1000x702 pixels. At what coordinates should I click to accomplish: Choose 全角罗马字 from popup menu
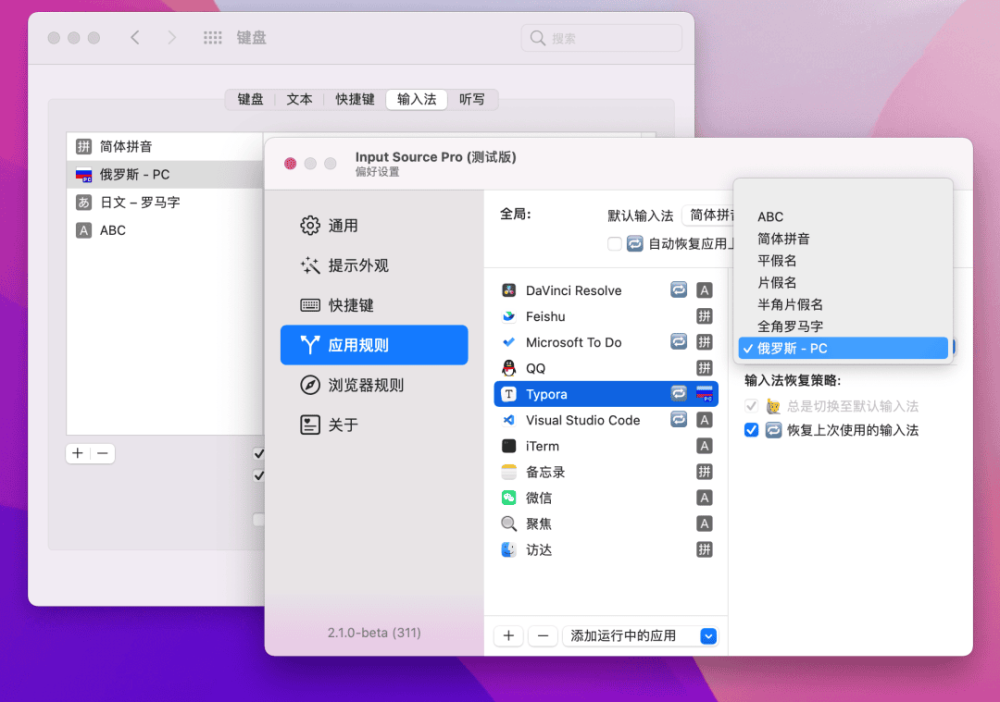click(843, 326)
